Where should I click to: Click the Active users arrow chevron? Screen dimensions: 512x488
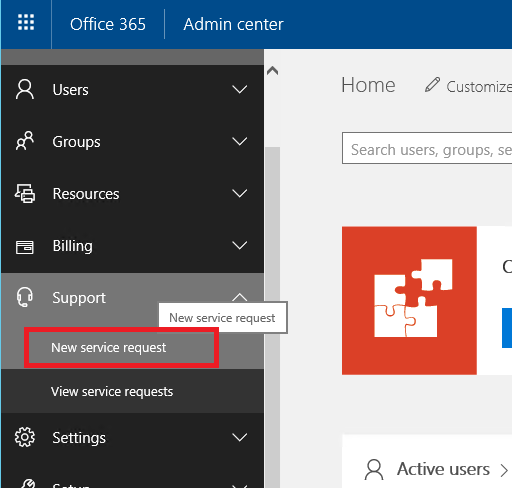pyautogui.click(x=504, y=470)
